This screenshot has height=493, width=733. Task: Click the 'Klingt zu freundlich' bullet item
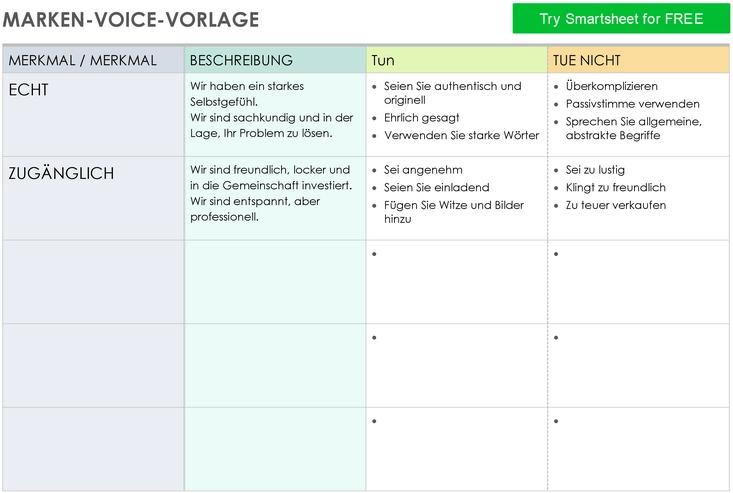616,187
